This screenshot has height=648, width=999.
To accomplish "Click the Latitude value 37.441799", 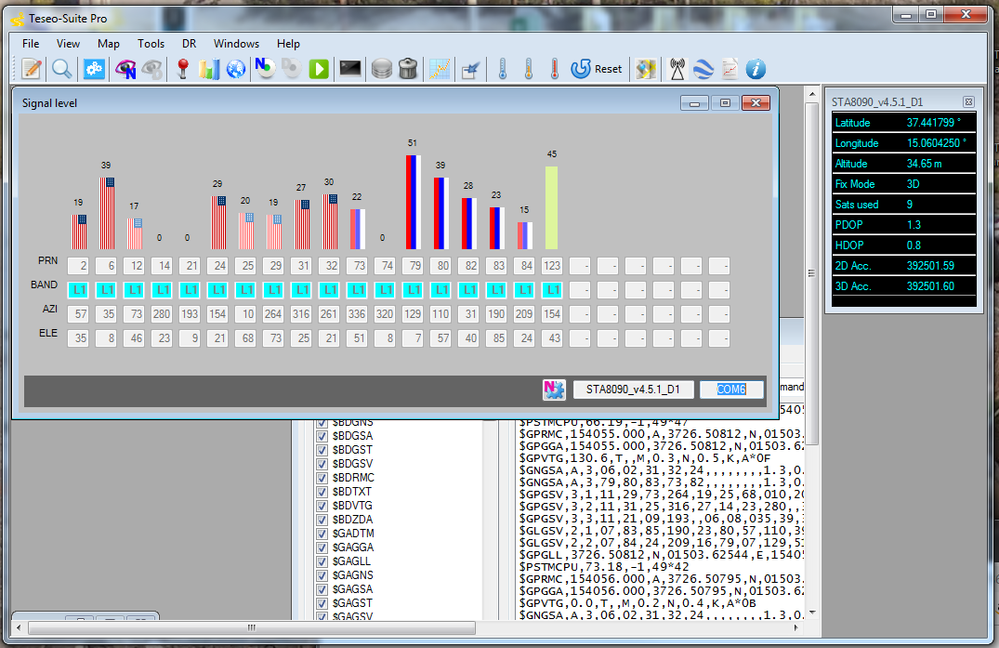I will tap(933, 123).
